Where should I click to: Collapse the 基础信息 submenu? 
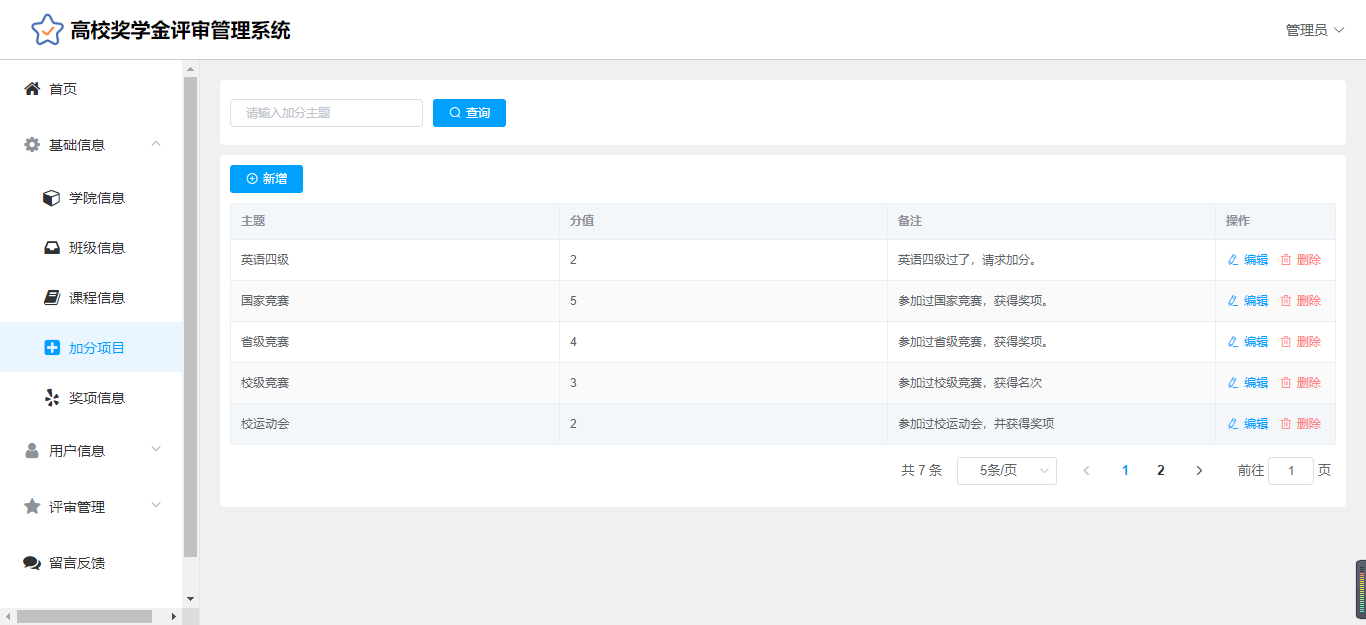(156, 145)
